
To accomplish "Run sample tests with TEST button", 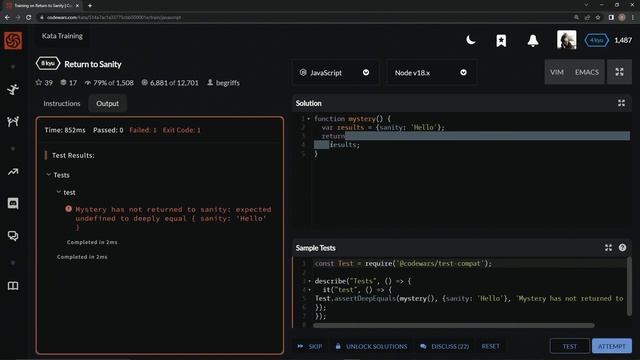I will 569,346.
